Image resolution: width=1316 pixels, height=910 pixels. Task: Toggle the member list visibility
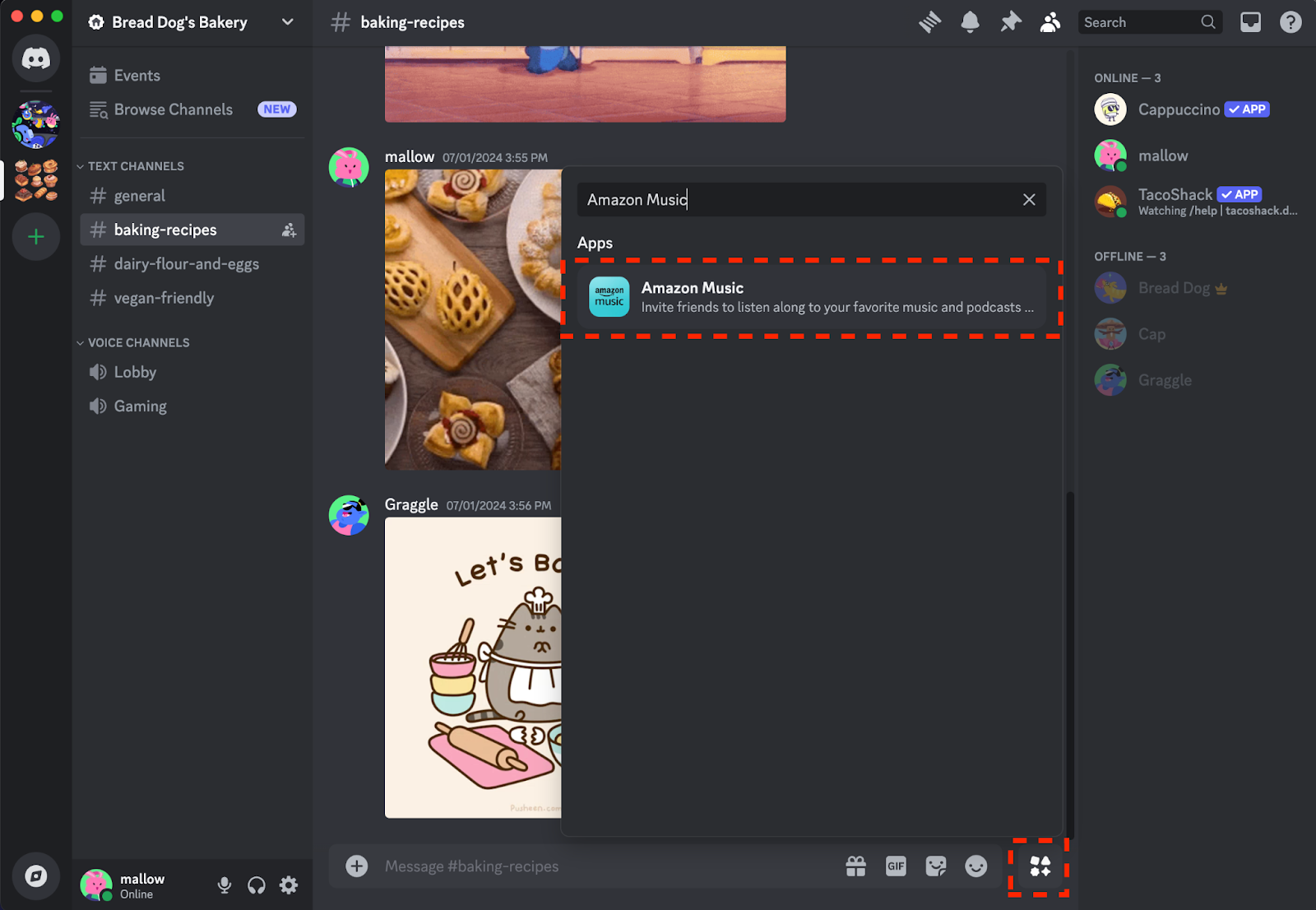pyautogui.click(x=1050, y=22)
